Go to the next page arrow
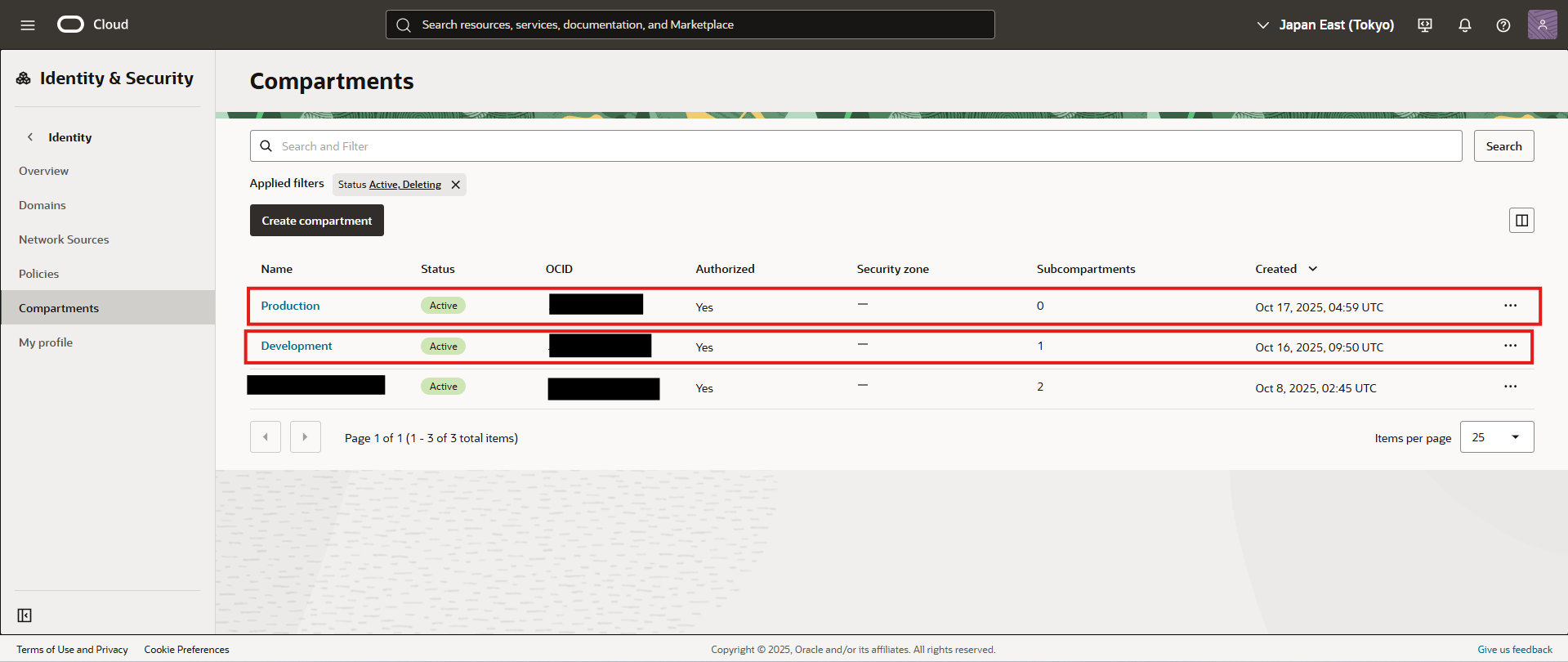This screenshot has width=1568, height=662. pos(306,437)
